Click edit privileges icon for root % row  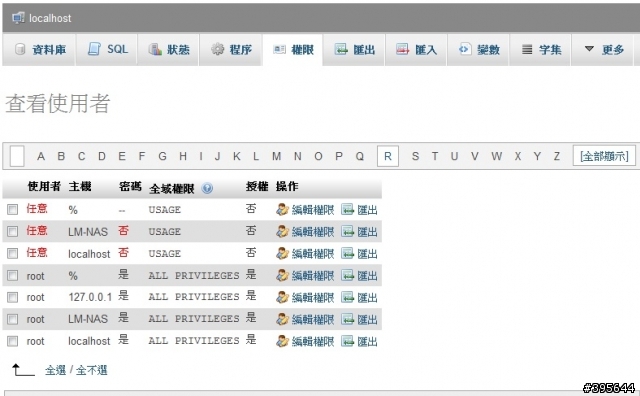click(282, 276)
